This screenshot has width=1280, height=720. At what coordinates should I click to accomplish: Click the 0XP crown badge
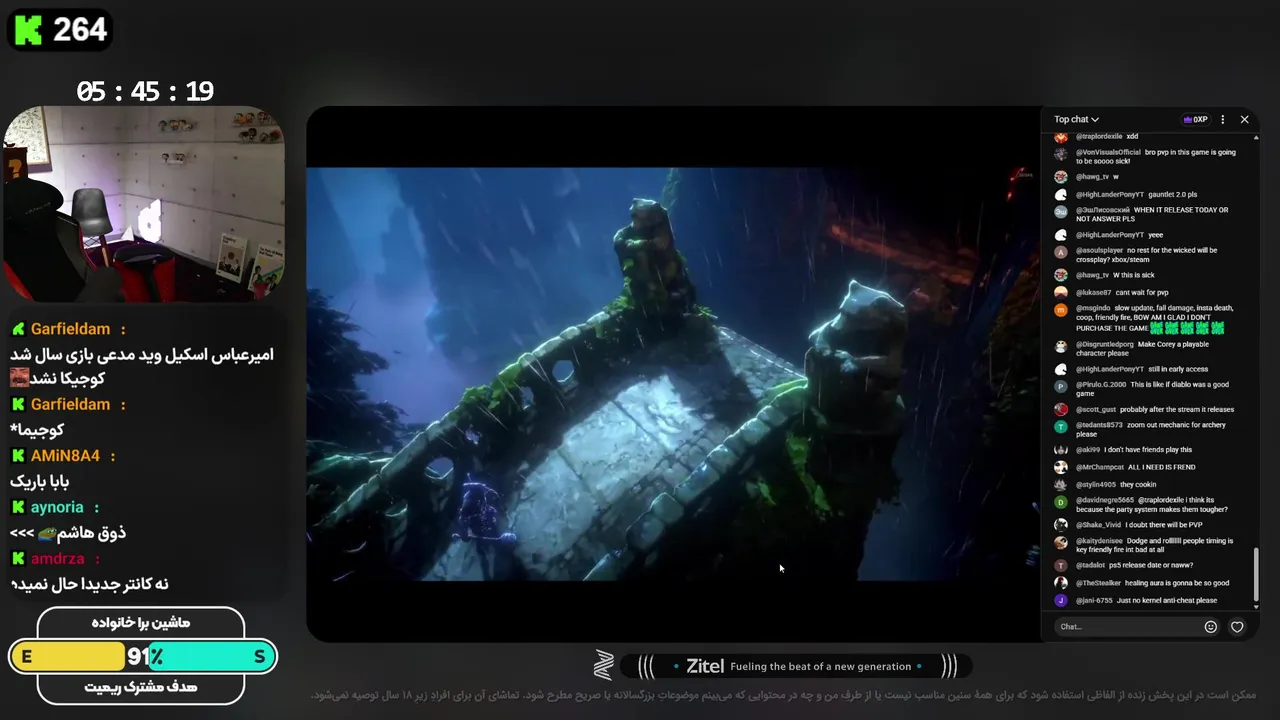coord(1195,119)
